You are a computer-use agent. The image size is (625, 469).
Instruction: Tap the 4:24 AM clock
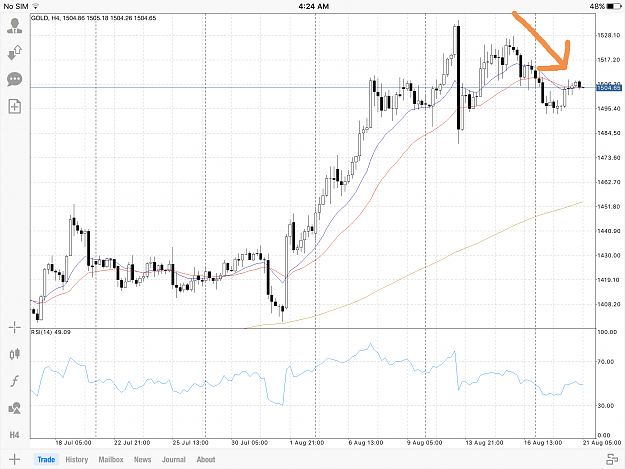coord(314,6)
